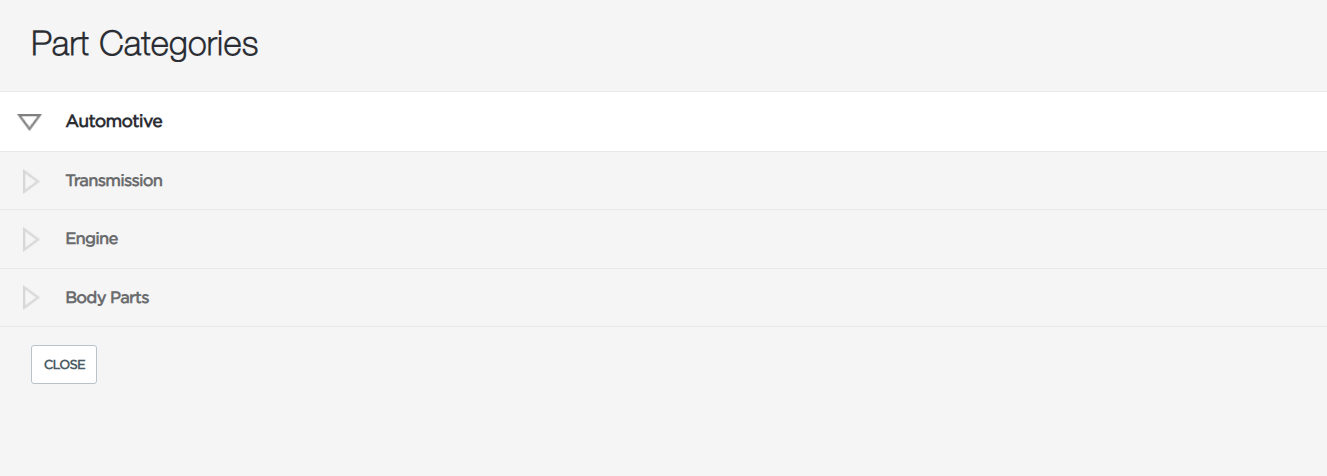Click the CLOSE button

pyautogui.click(x=64, y=365)
